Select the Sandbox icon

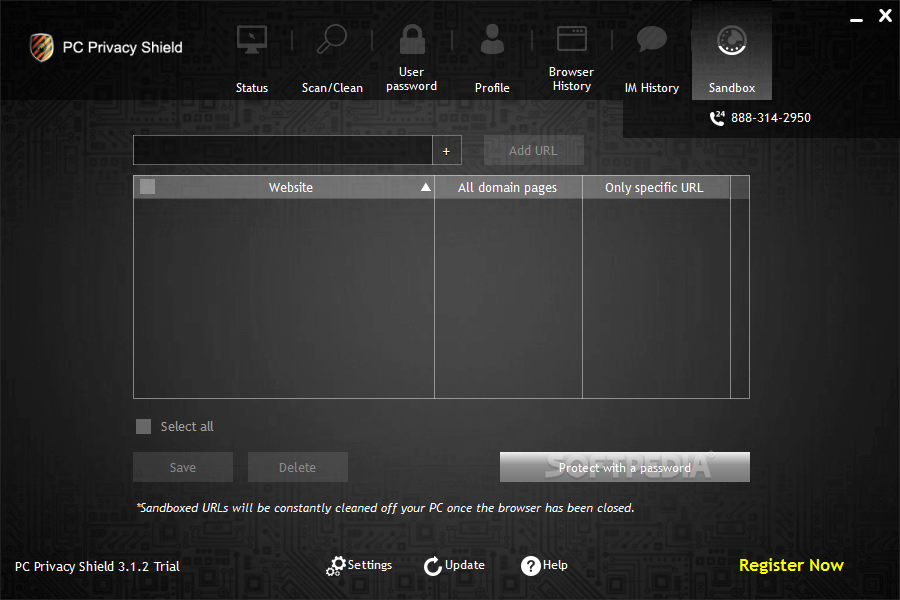(x=732, y=41)
